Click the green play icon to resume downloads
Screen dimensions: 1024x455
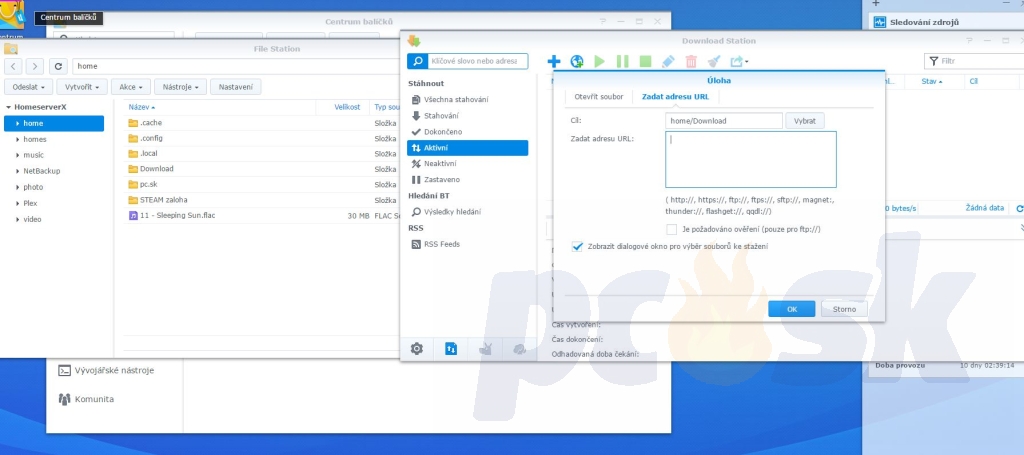click(x=600, y=61)
